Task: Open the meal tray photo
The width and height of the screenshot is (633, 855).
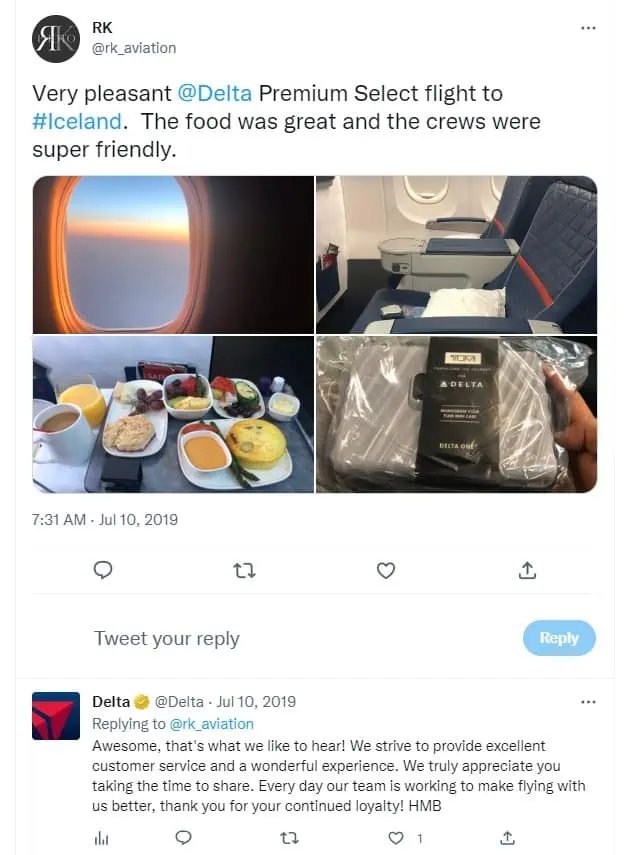Action: [173, 414]
